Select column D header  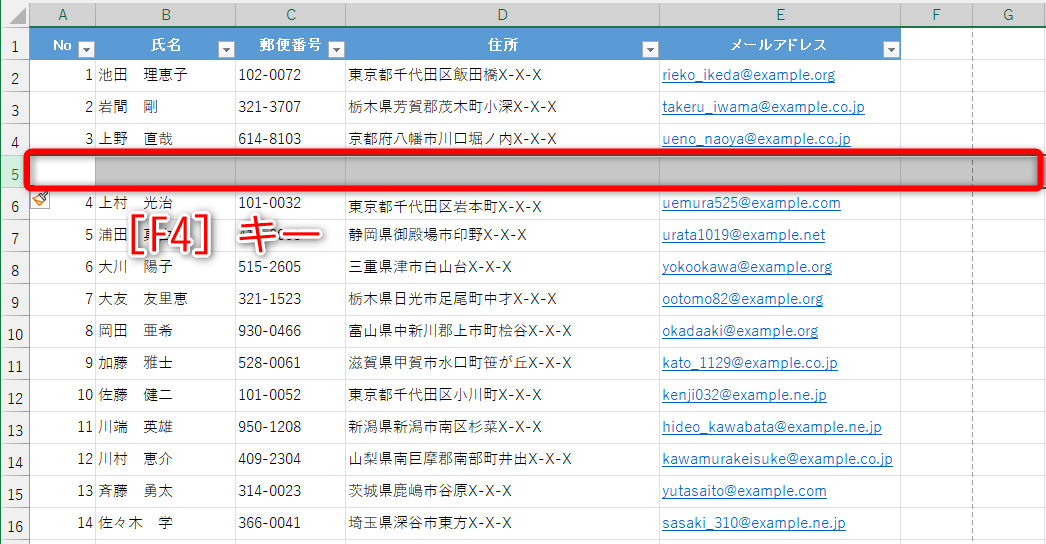502,15
